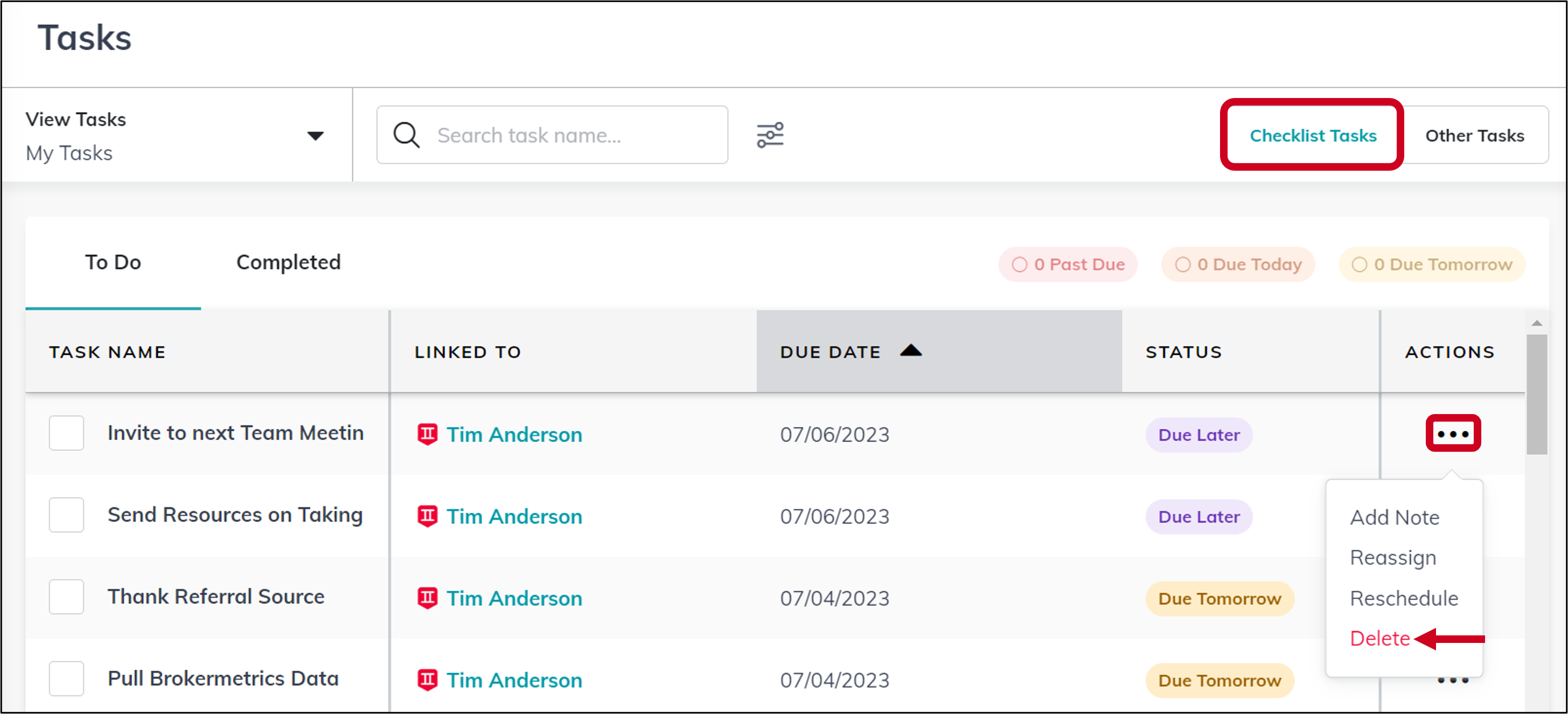The image size is (1568, 714).
Task: Click red shield icon beside first Tim Anderson
Action: tap(427, 434)
